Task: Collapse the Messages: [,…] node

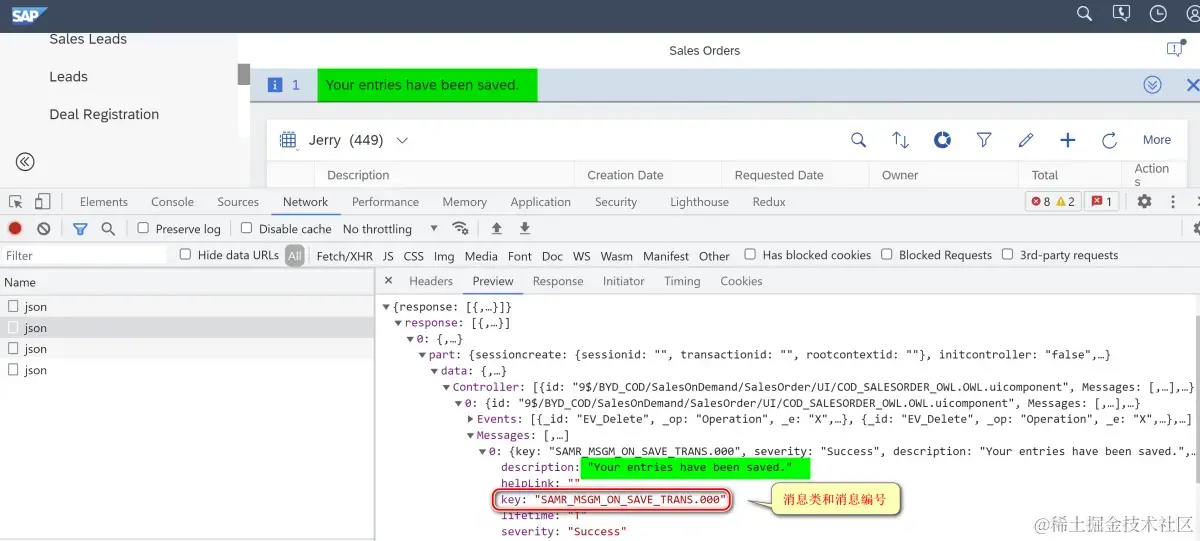Action: click(x=470, y=435)
